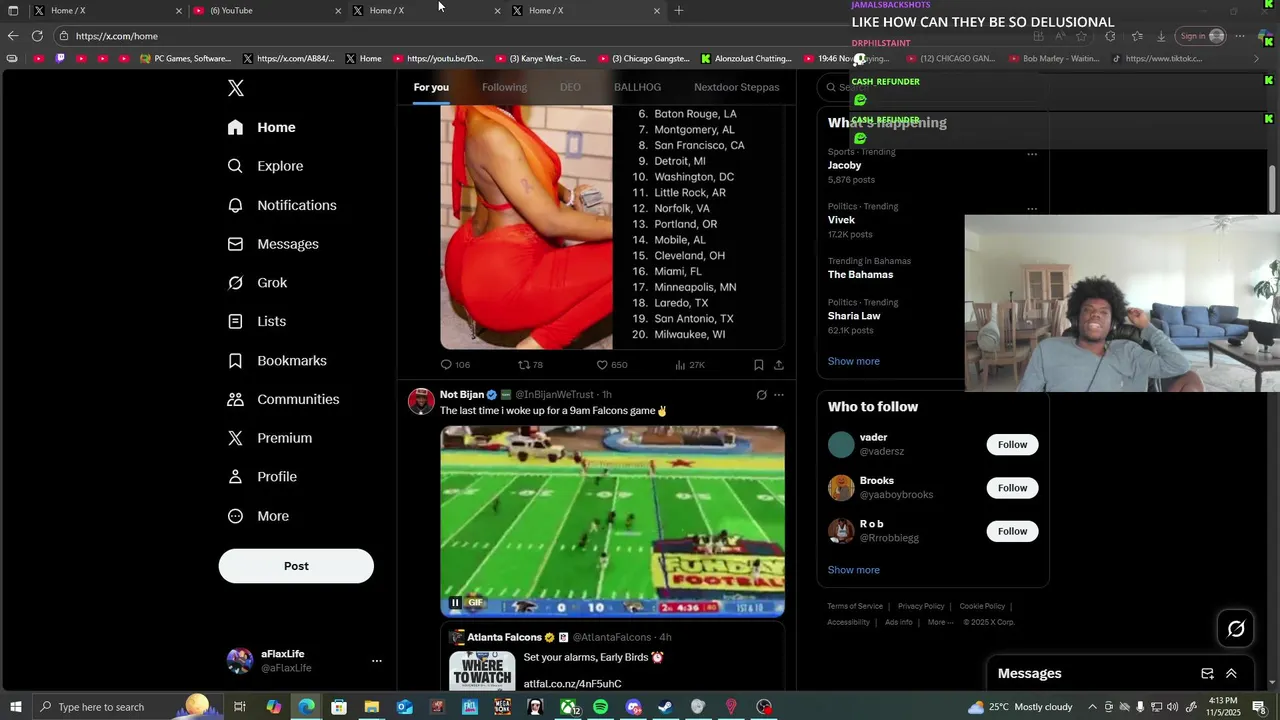The image size is (1280, 720).
Task: Follow Brooks
Action: pos(1012,488)
